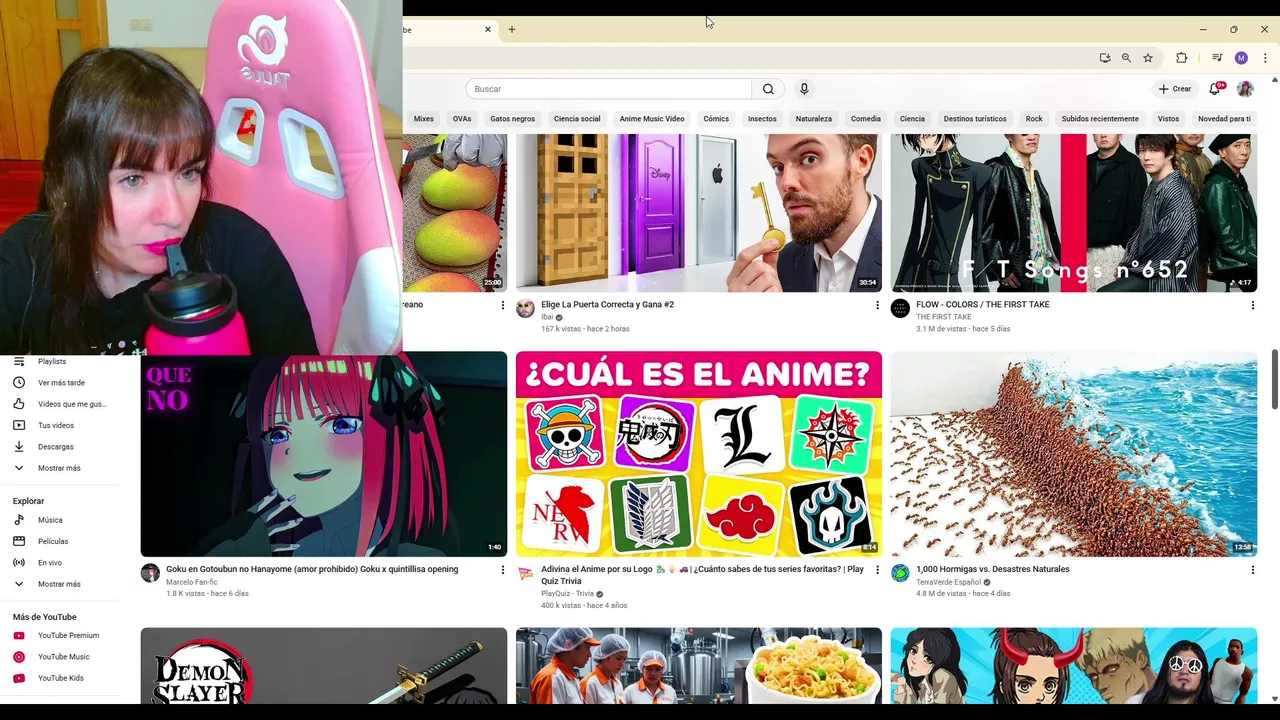The image size is (1280, 720).
Task: Bookmark this page with star icon
Action: click(x=1148, y=58)
